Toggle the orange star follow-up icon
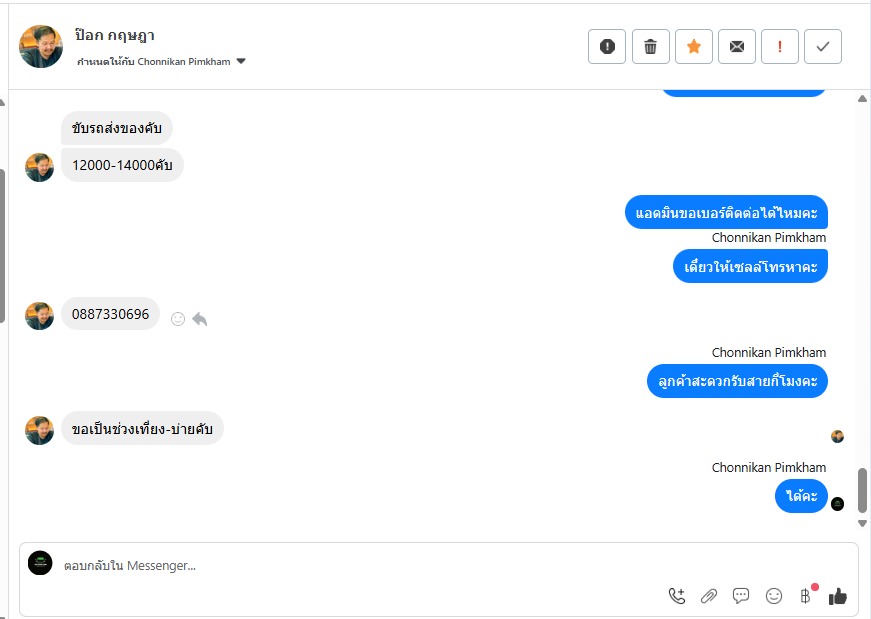The width and height of the screenshot is (871, 619). click(694, 47)
